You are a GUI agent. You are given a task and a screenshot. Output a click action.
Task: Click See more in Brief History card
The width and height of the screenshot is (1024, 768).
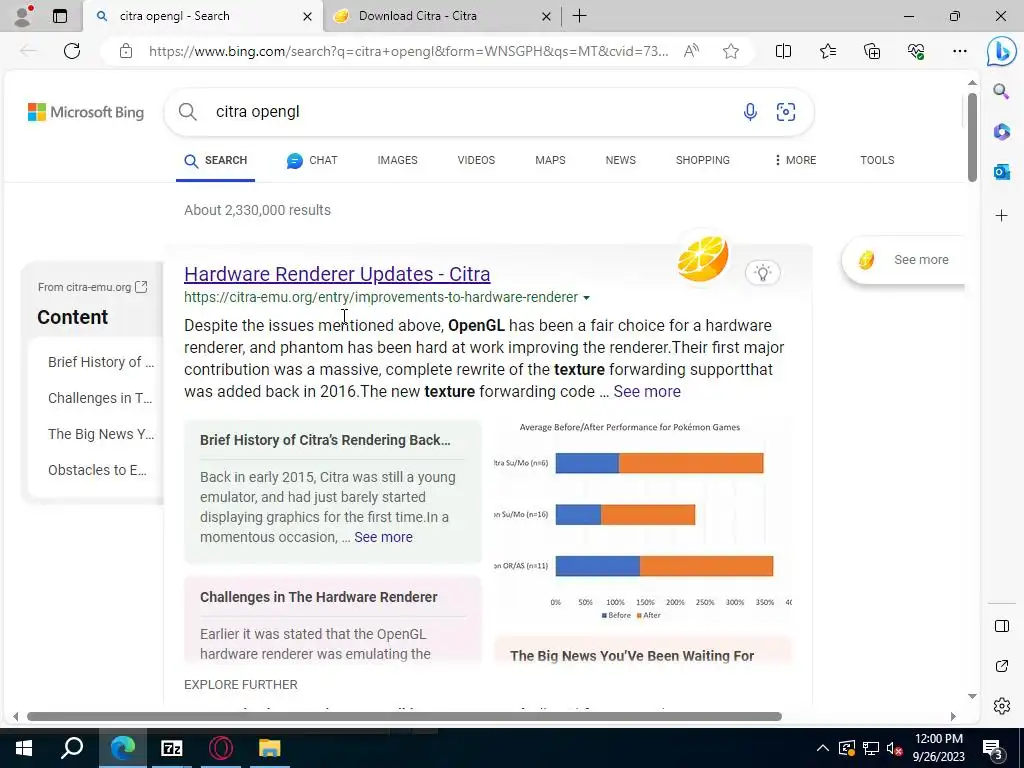tap(383, 537)
